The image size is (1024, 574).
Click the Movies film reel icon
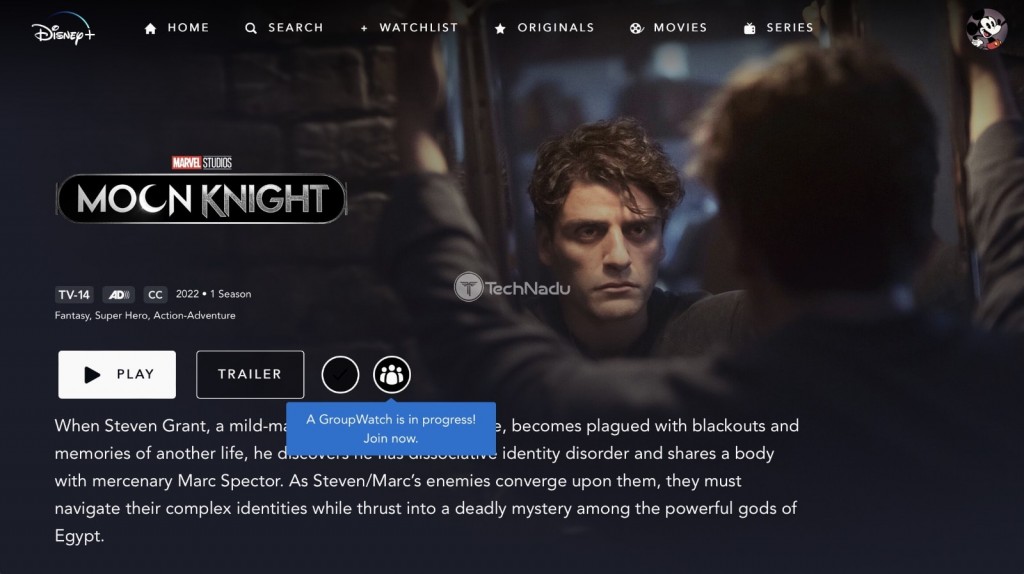point(637,28)
